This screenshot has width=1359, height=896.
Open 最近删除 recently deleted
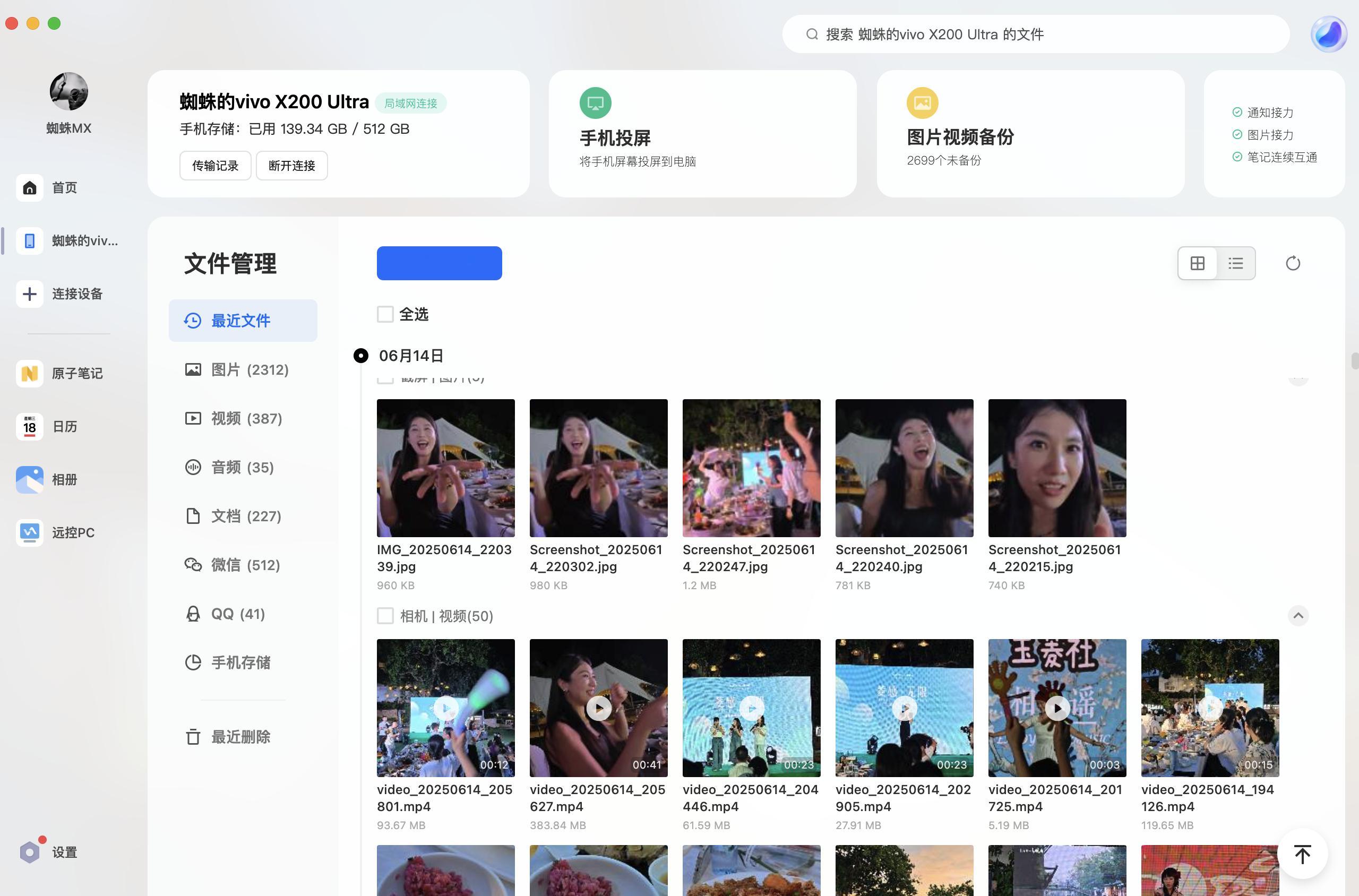(243, 737)
